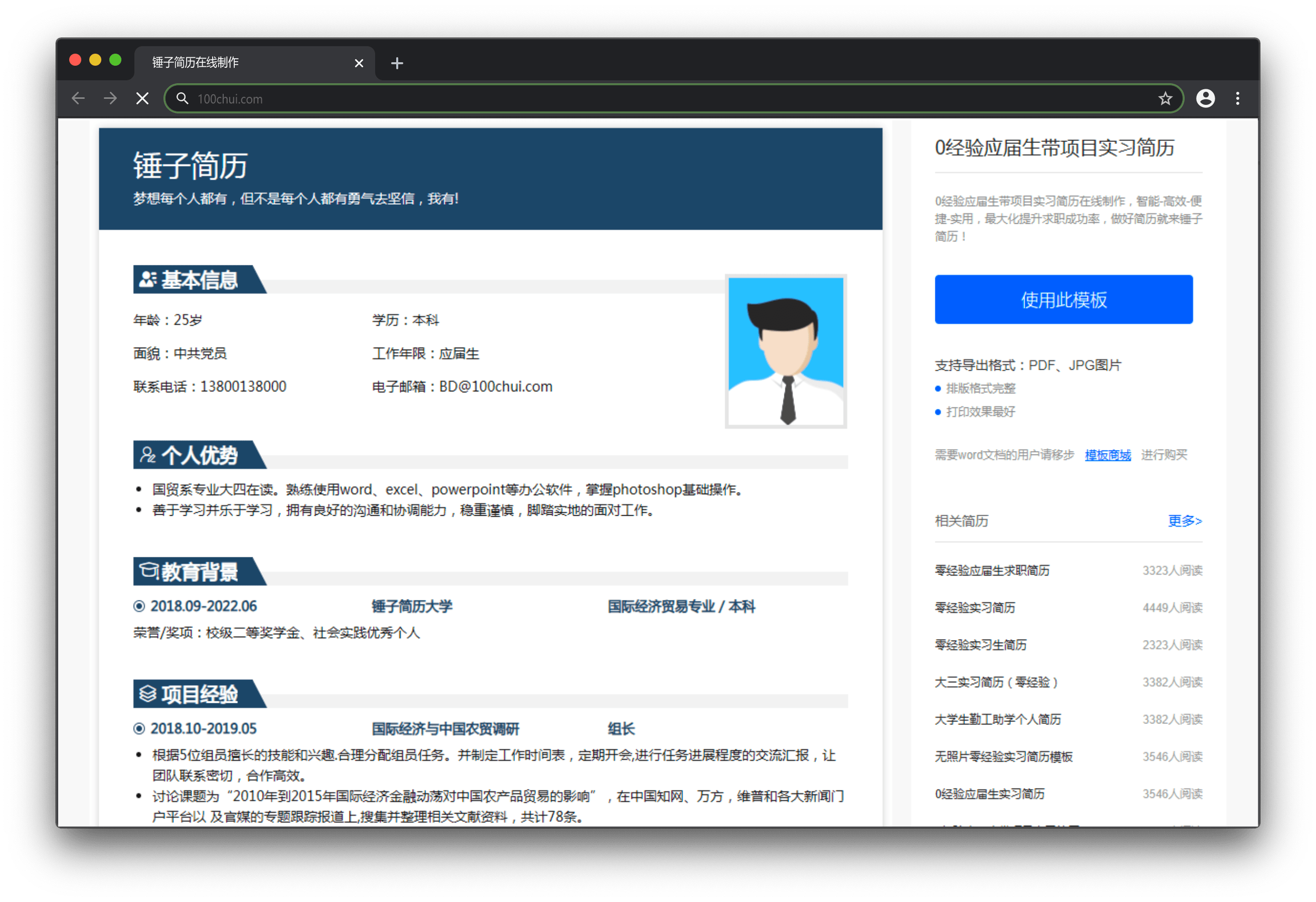
Task: Close the 锤子简历在线制作 tab
Action: (359, 63)
